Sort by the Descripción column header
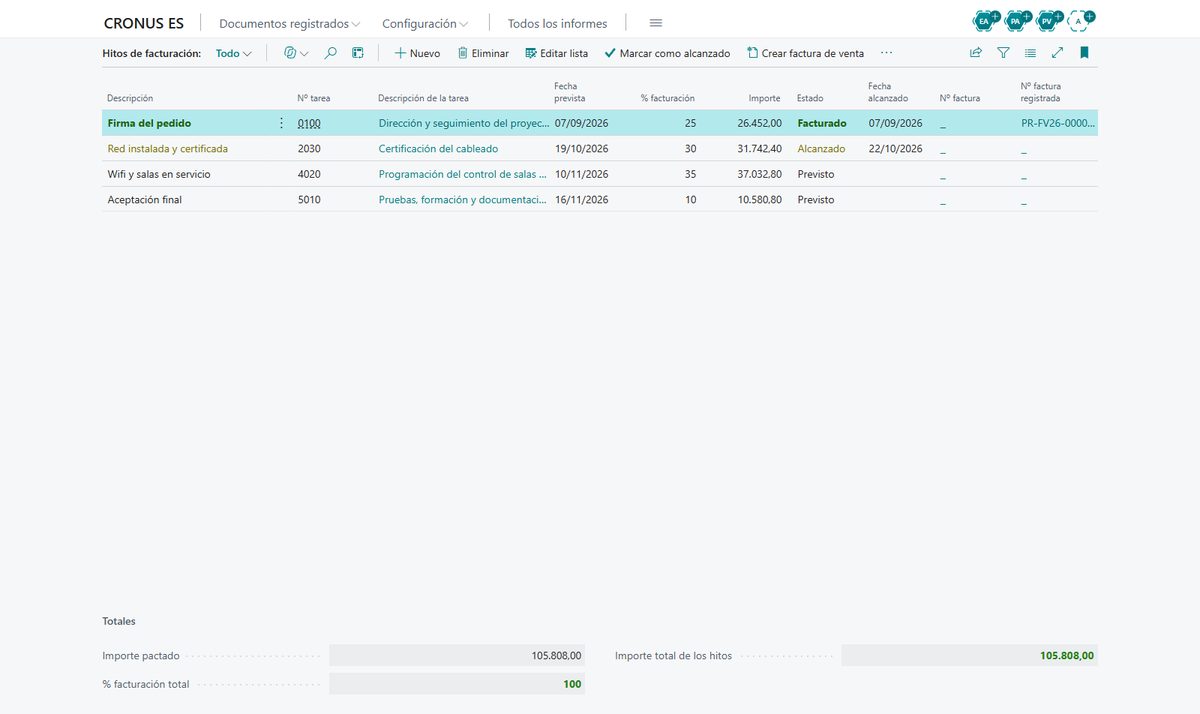The height and width of the screenshot is (714, 1200). 130,98
